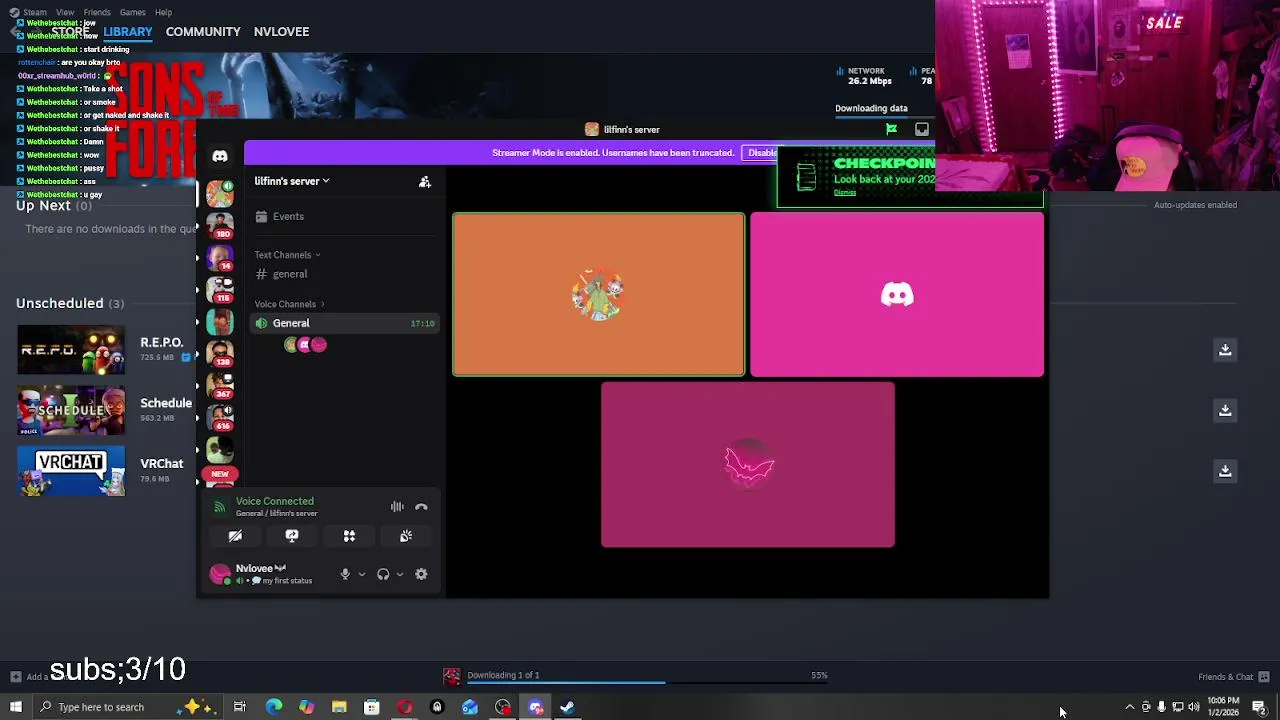1280x720 pixels.
Task: Toggle noise suppression waveform icon
Action: click(397, 507)
